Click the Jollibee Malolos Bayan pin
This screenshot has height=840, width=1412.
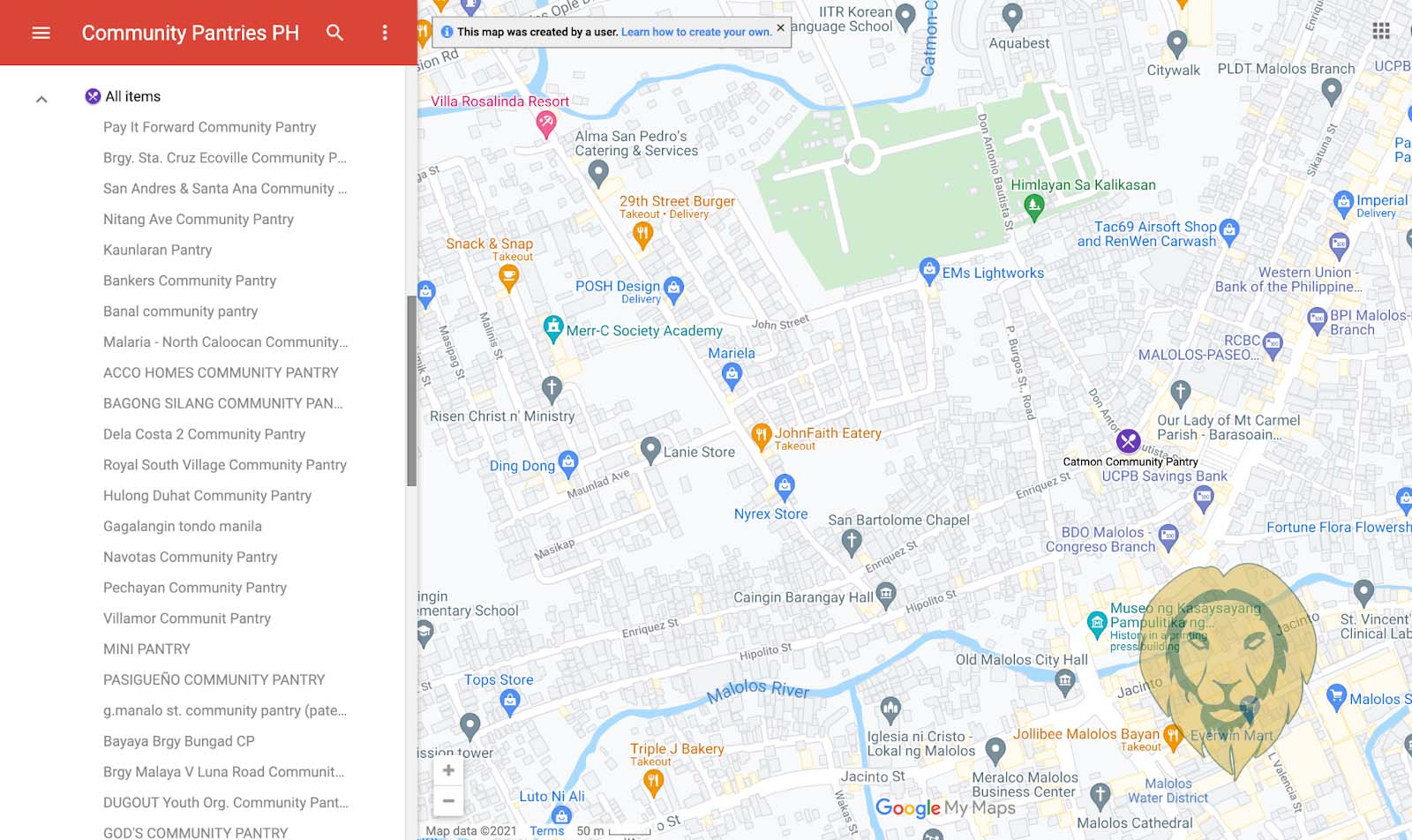pos(1172,736)
